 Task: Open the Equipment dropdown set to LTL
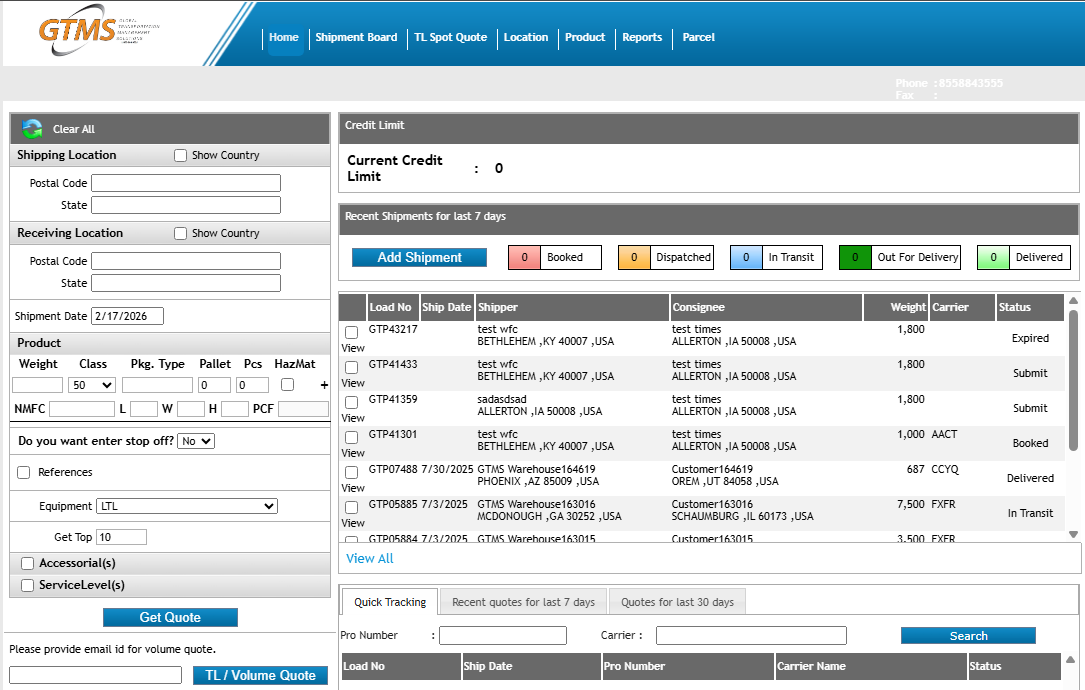(186, 506)
